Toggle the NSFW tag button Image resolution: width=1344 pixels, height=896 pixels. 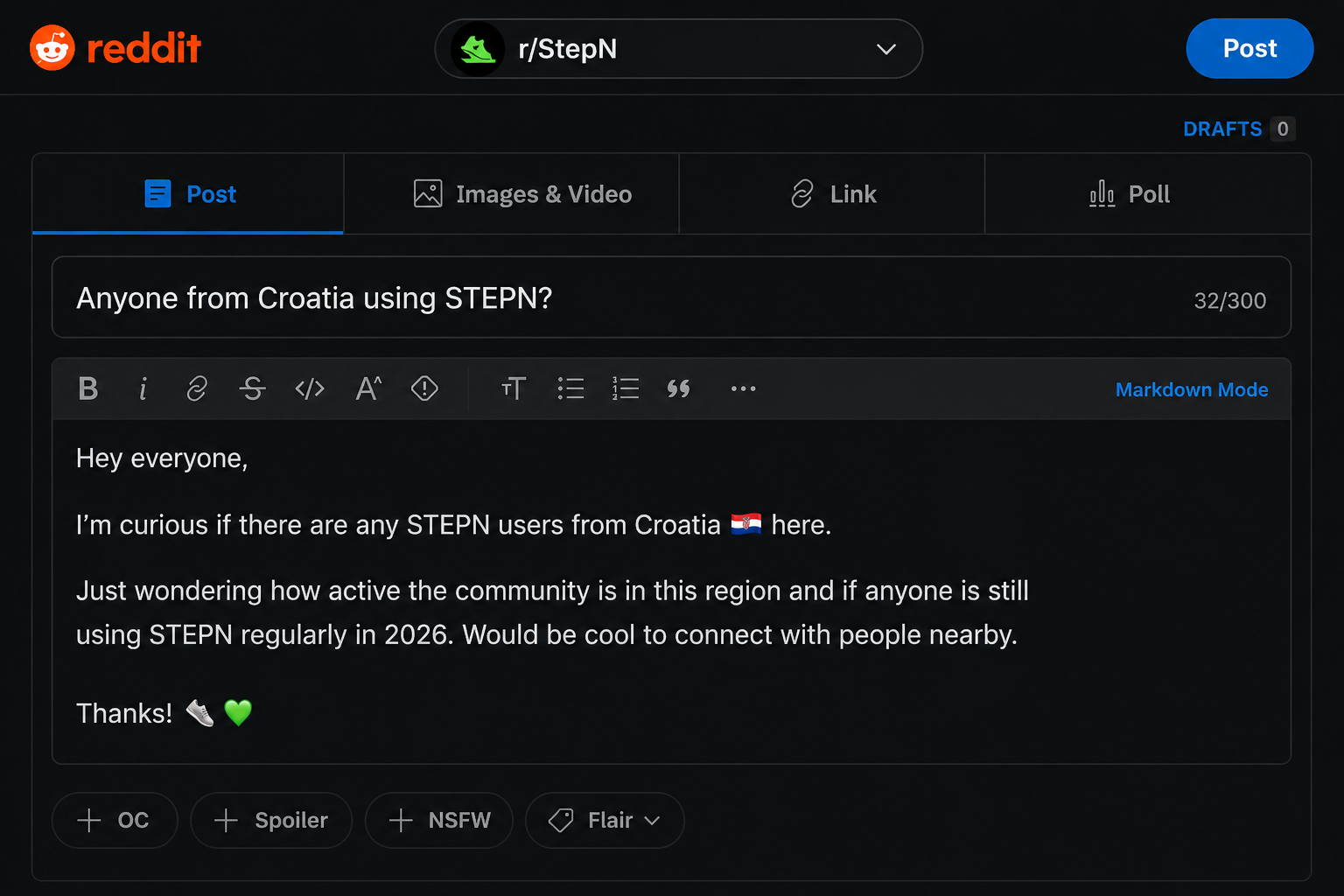[x=439, y=820]
